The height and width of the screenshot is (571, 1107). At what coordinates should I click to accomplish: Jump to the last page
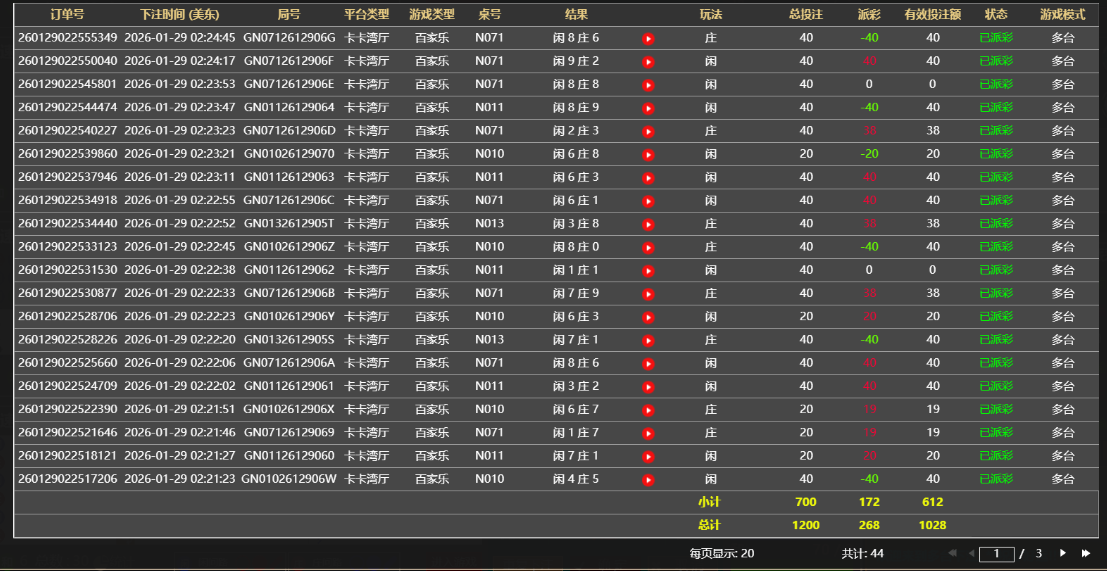point(1086,553)
